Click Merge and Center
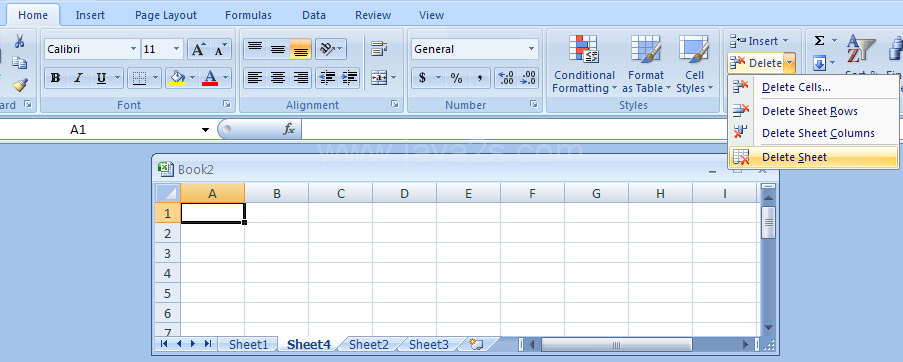Viewport: 903px width, 362px height. click(x=379, y=78)
